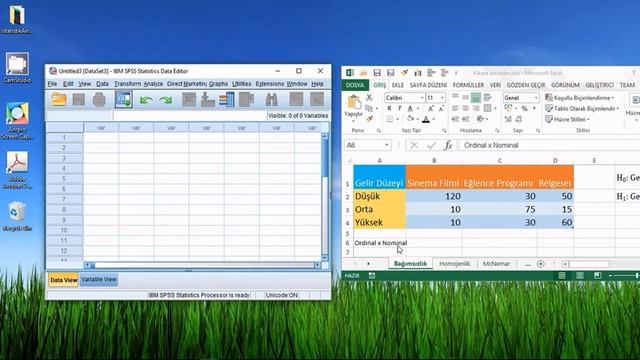The image size is (640, 360).
Task: Open the Transform menu in SPSS
Action: coord(127,84)
